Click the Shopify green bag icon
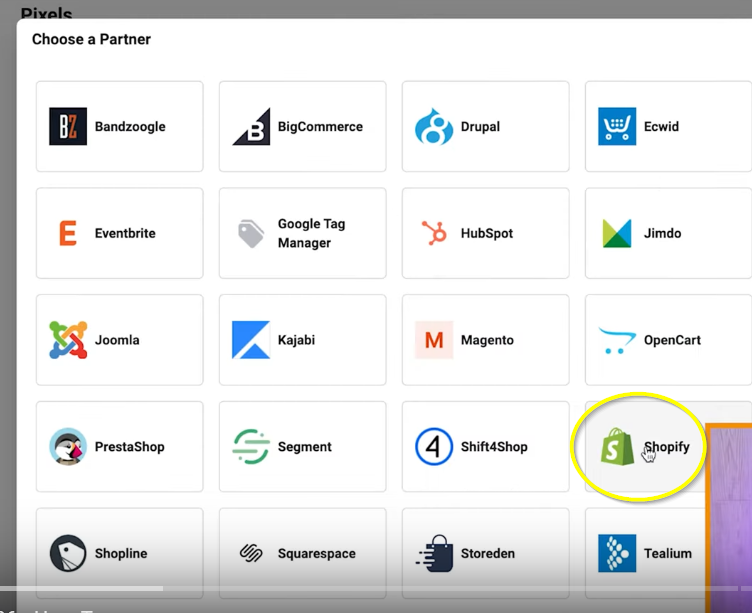 pos(617,447)
